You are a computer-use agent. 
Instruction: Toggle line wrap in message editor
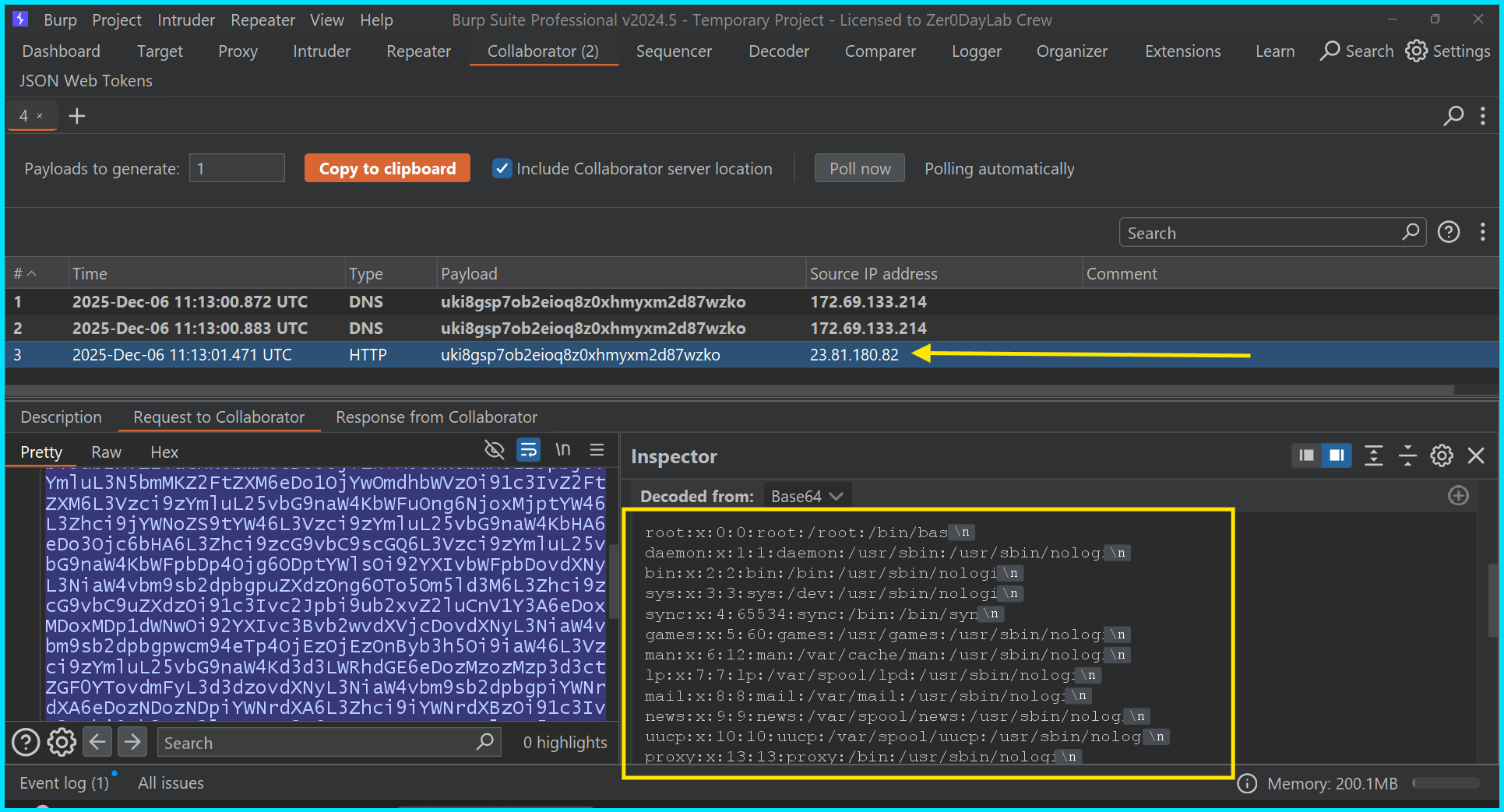pyautogui.click(x=529, y=450)
